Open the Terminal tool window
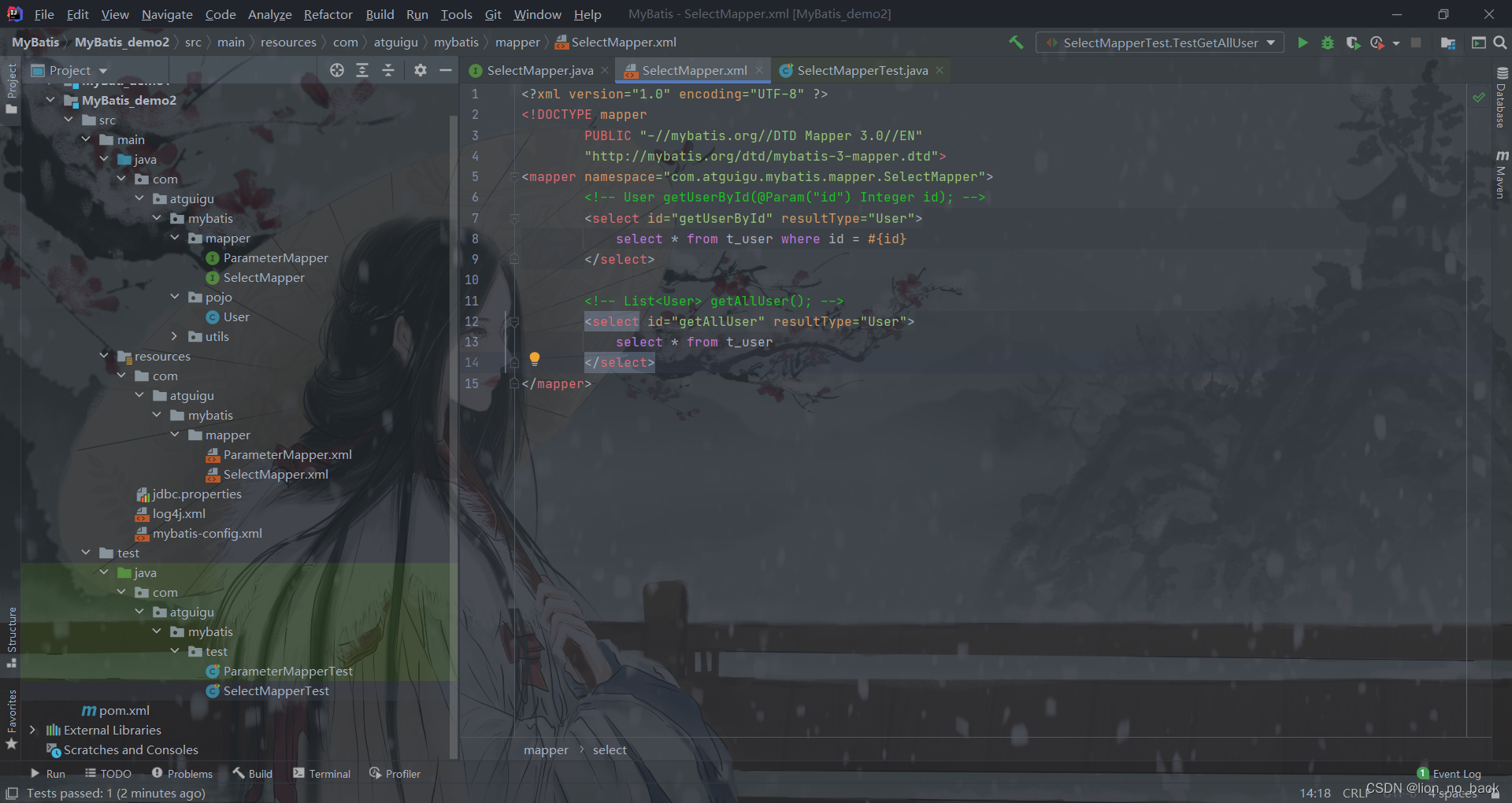Viewport: 1512px width, 803px height. coord(321,774)
